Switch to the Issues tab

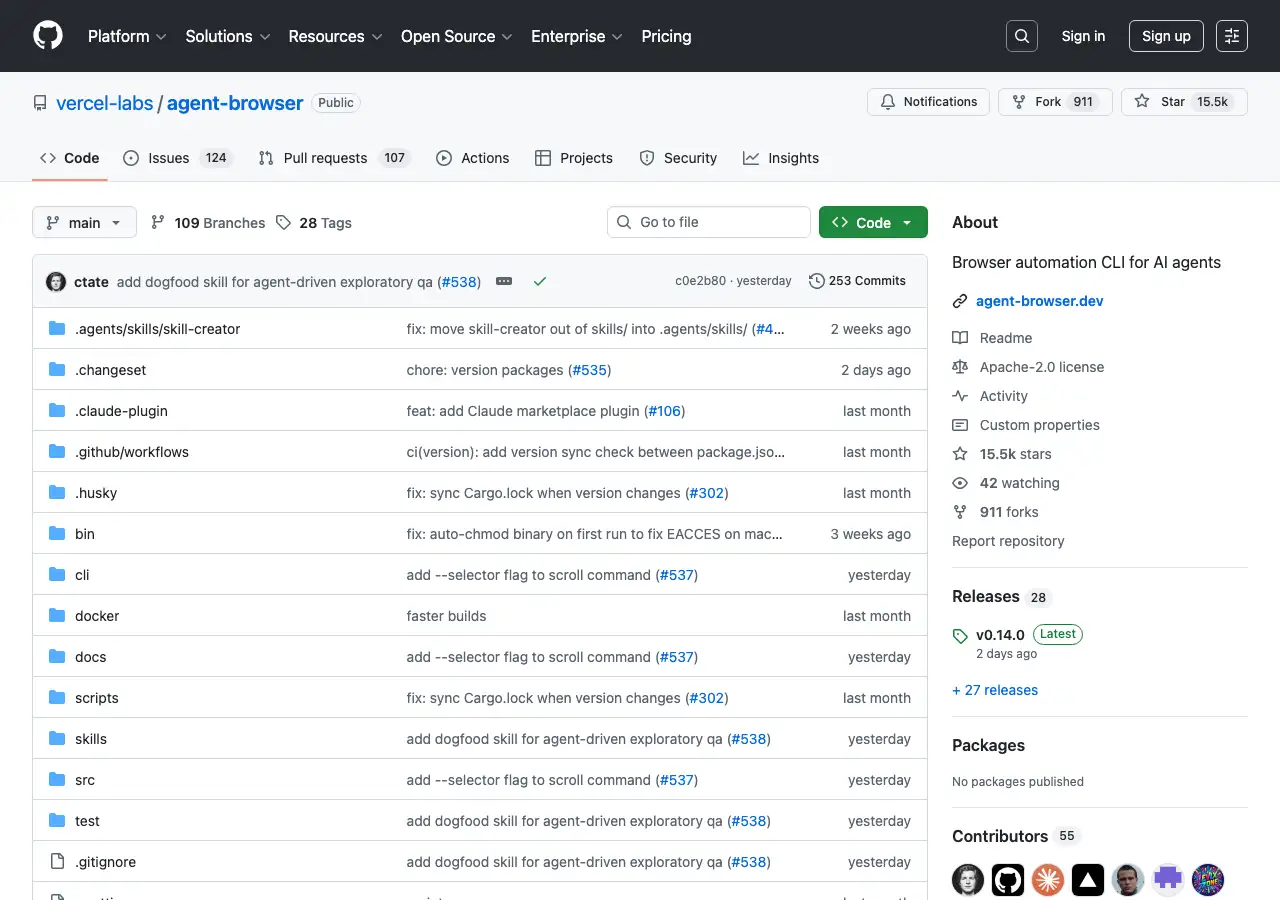(166, 157)
